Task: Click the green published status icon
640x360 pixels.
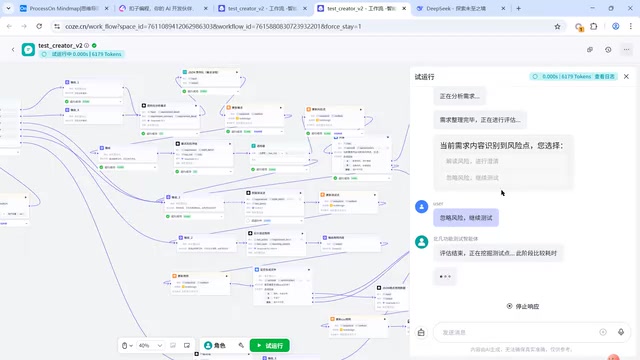Action: 94,45
